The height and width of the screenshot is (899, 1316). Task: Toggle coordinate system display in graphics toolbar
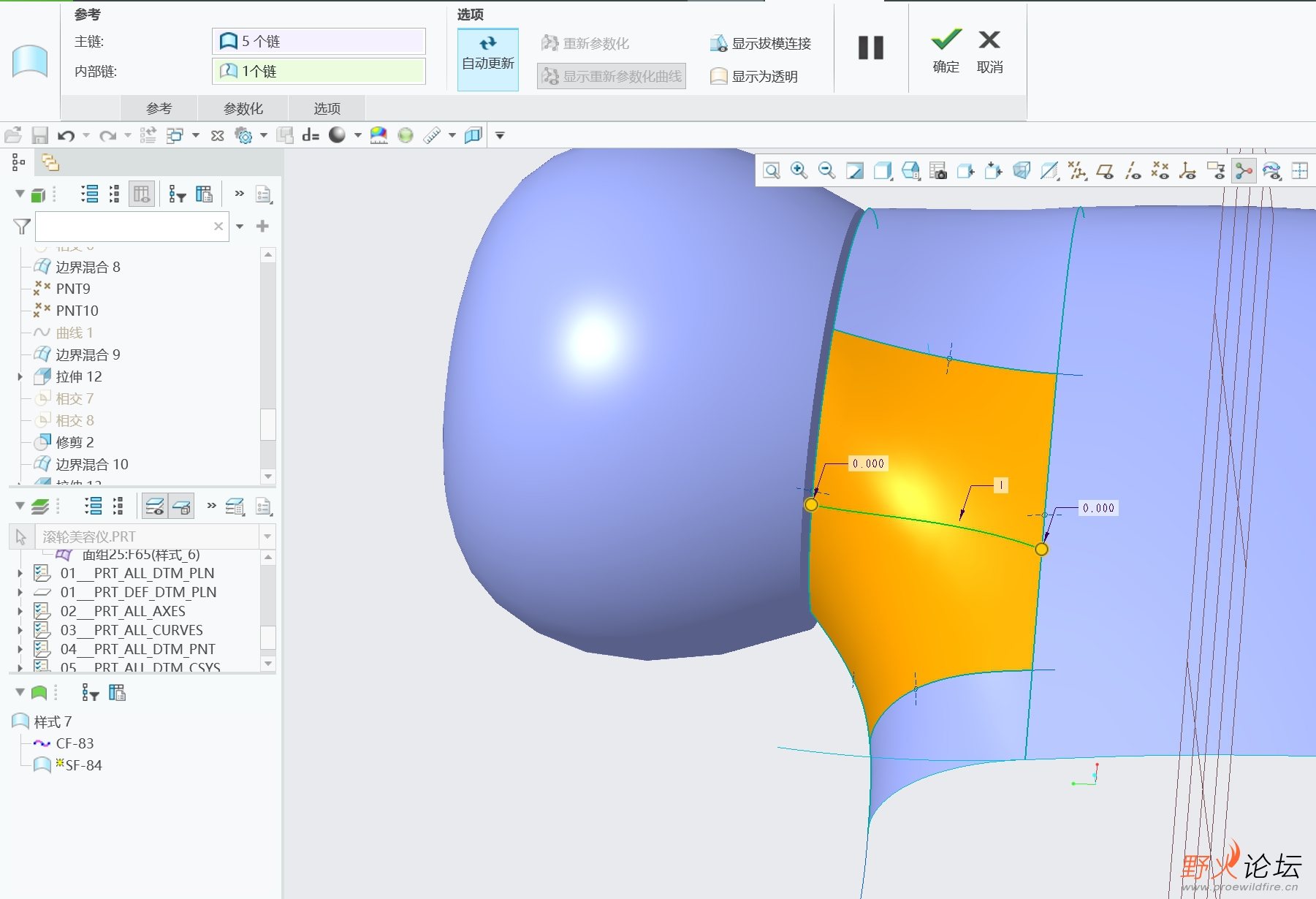[1188, 171]
